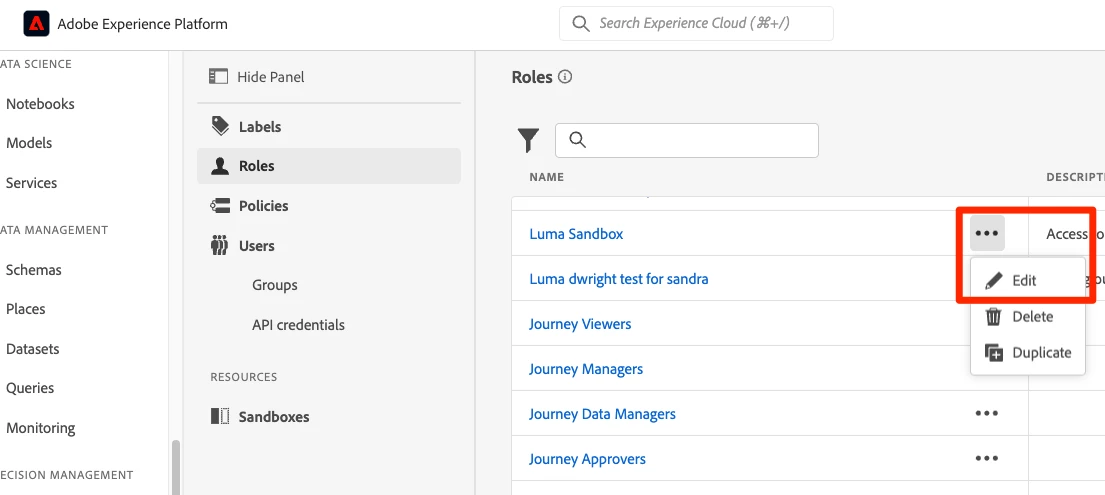Go to Schemas in left navigation
Screen dimensions: 1105x495
pyautogui.click(x=34, y=270)
